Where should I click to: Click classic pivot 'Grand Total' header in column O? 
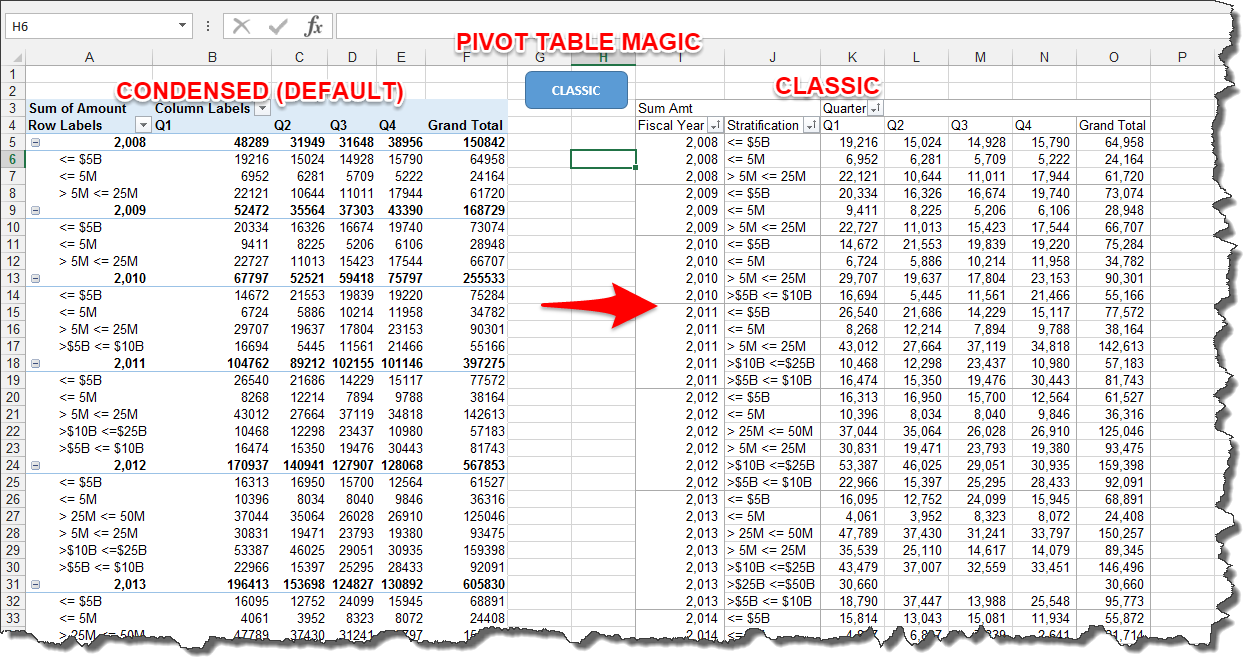coord(1113,125)
